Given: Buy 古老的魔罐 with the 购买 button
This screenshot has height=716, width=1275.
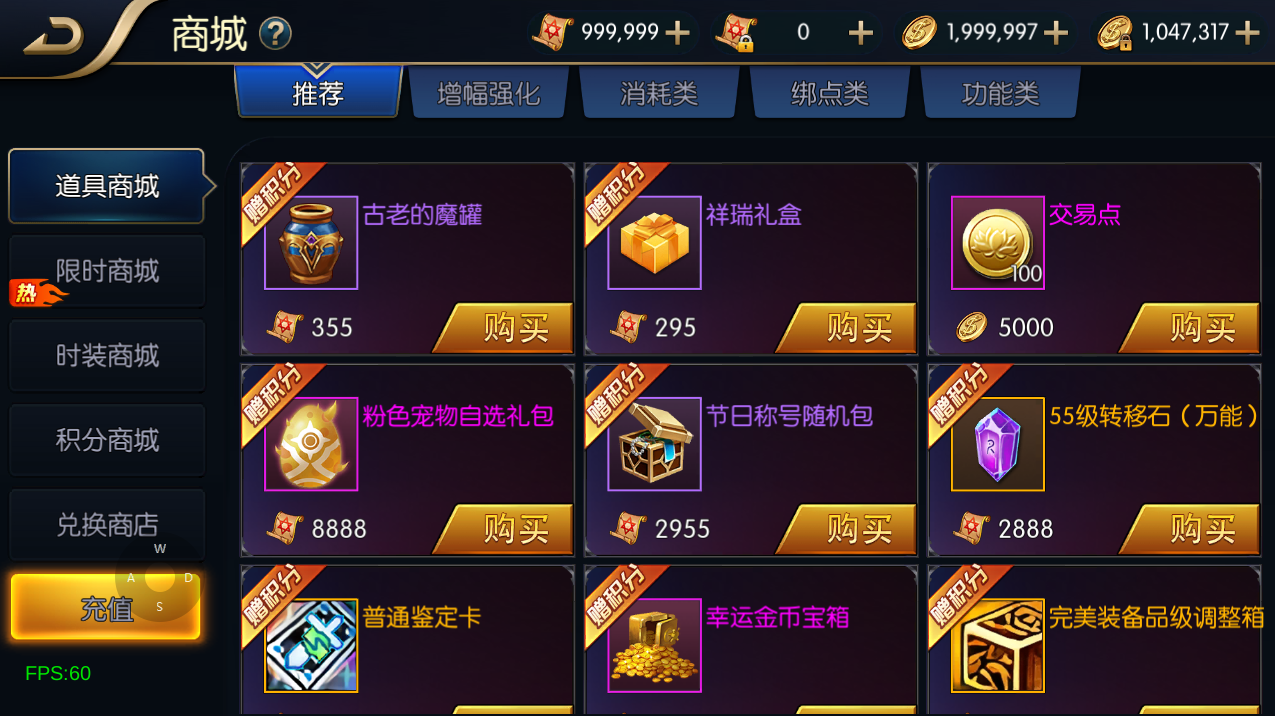Looking at the screenshot, I should 504,328.
